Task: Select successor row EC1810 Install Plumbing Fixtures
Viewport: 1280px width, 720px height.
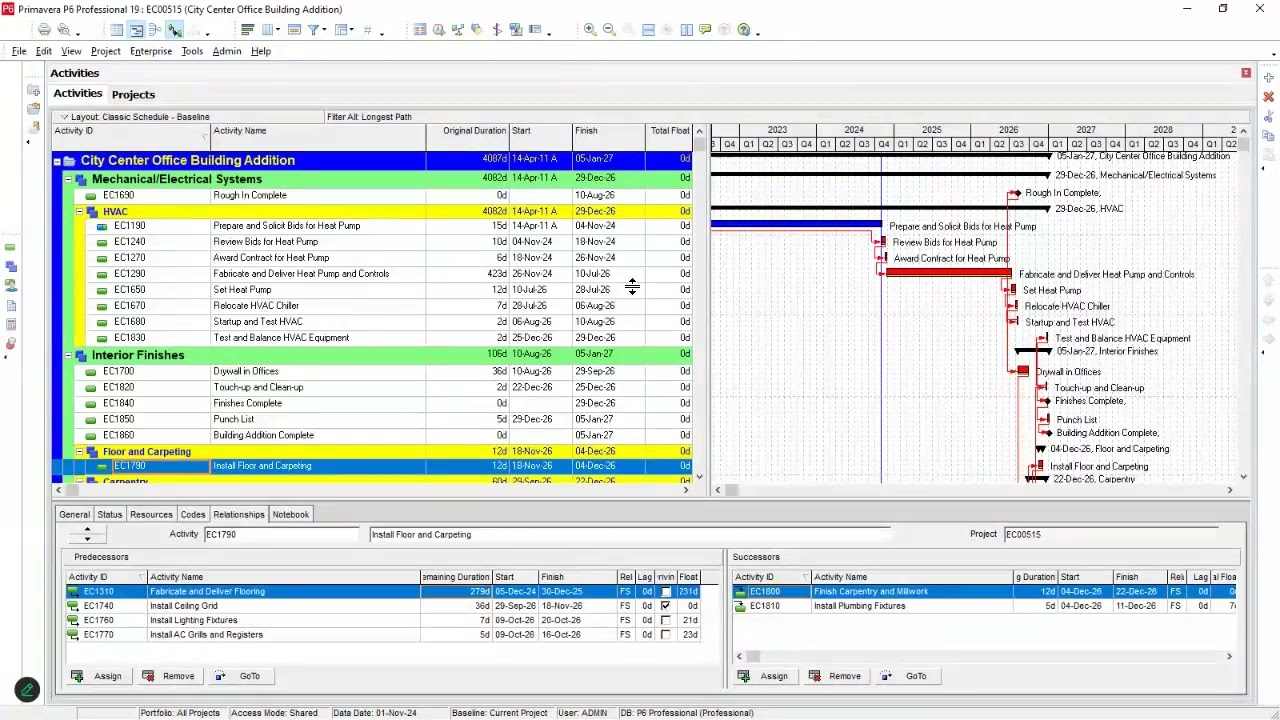Action: [x=985, y=606]
